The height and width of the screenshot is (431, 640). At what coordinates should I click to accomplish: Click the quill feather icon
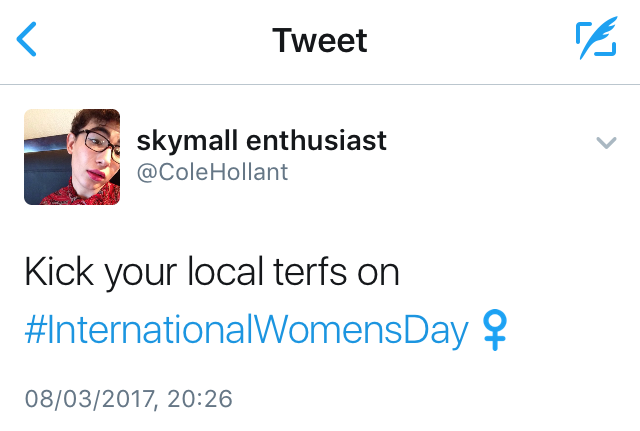596,40
